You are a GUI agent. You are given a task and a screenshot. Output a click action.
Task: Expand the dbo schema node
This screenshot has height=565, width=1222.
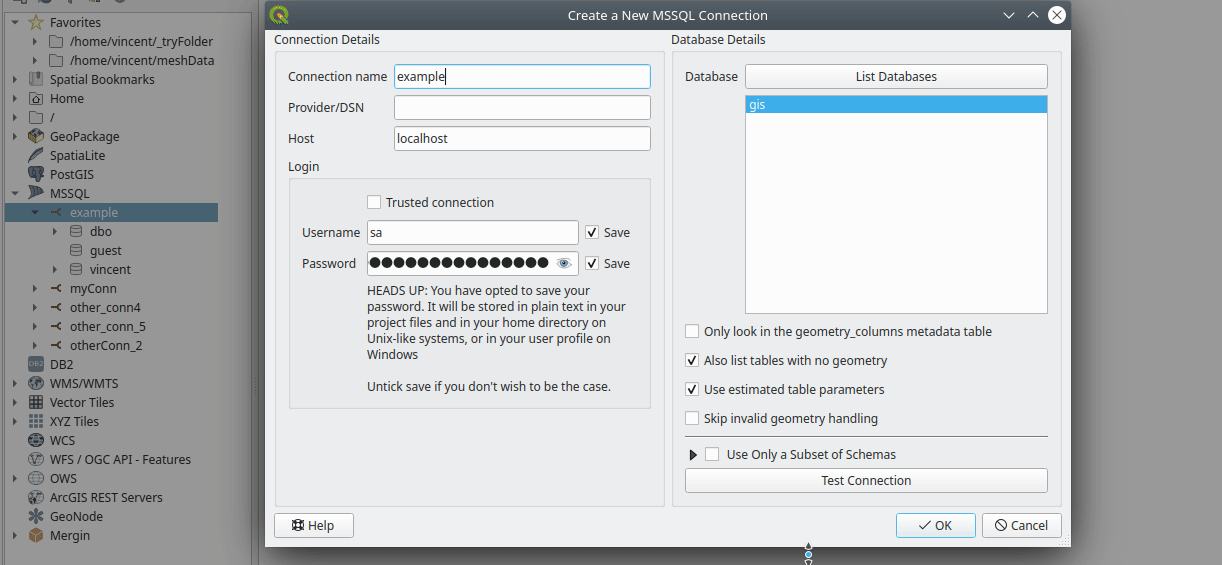pos(56,231)
